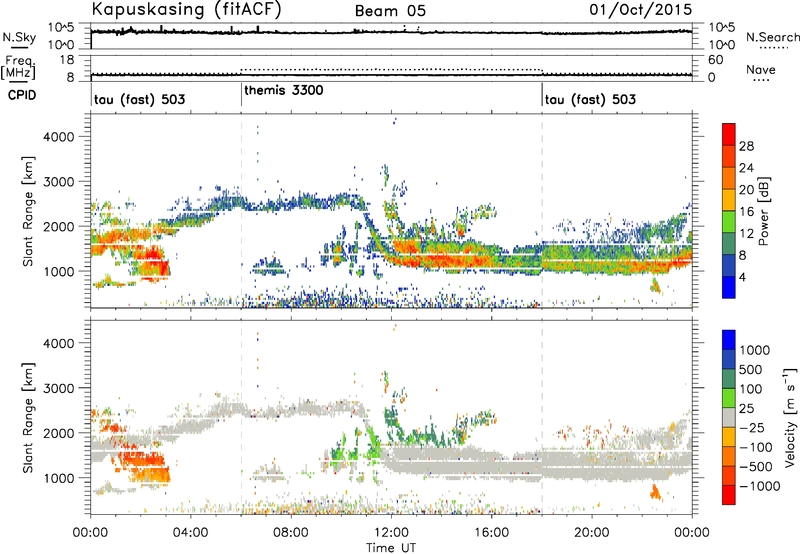Click the '4000' range tick in the velocity panel
This screenshot has width=800, height=554.
pyautogui.click(x=59, y=343)
